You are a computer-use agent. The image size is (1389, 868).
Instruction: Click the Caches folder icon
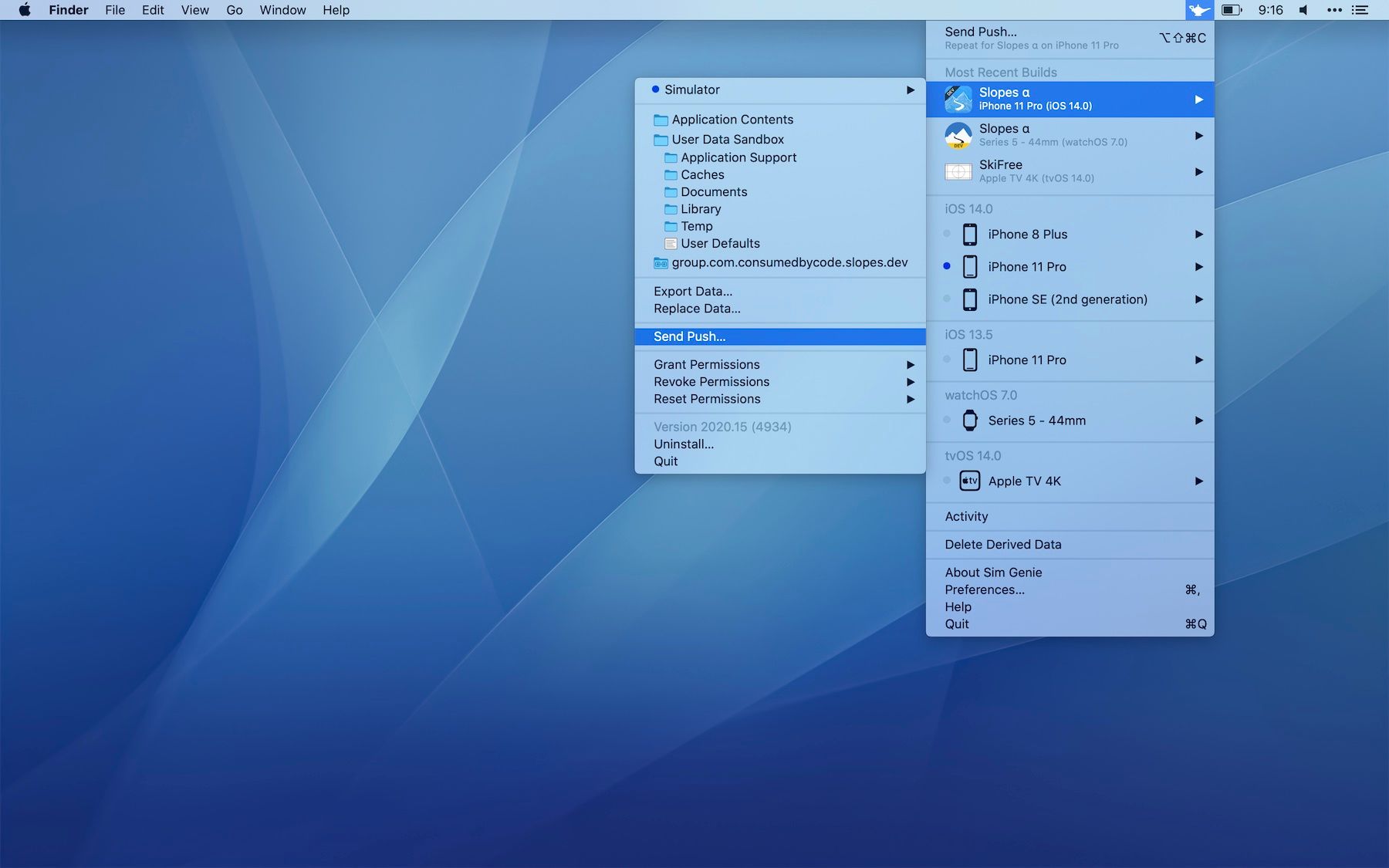click(671, 175)
